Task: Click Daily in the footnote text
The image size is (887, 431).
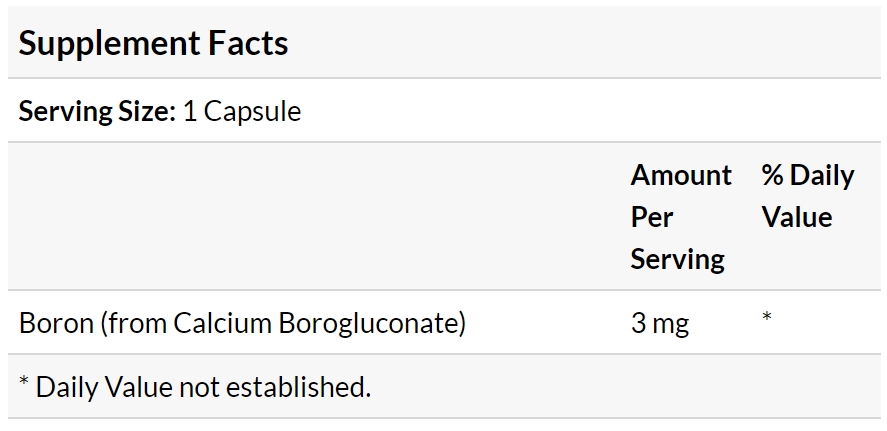Action: pyautogui.click(x=66, y=388)
